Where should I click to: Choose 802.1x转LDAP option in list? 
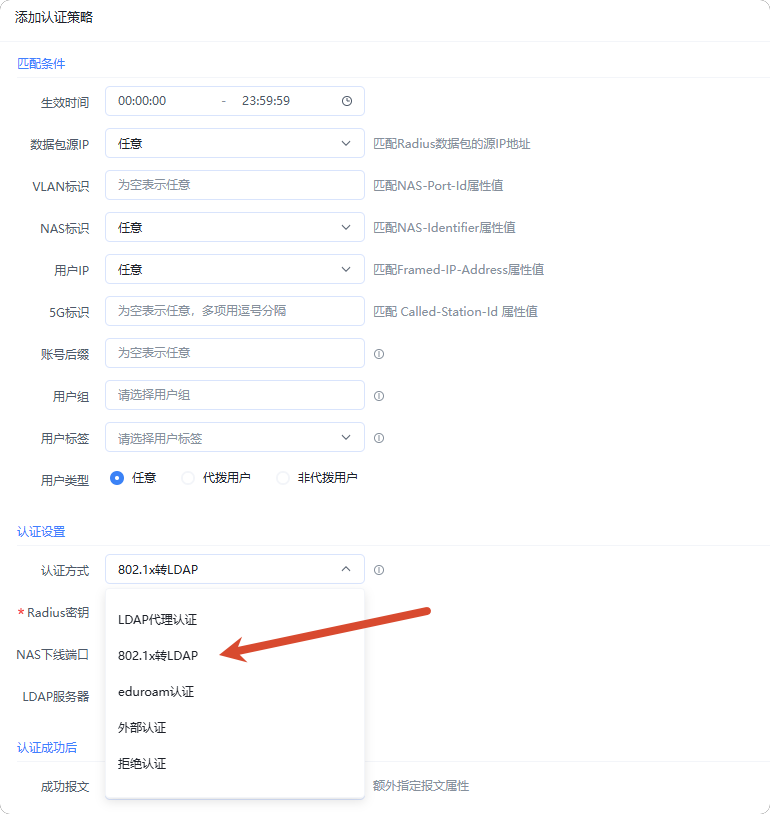pos(235,656)
